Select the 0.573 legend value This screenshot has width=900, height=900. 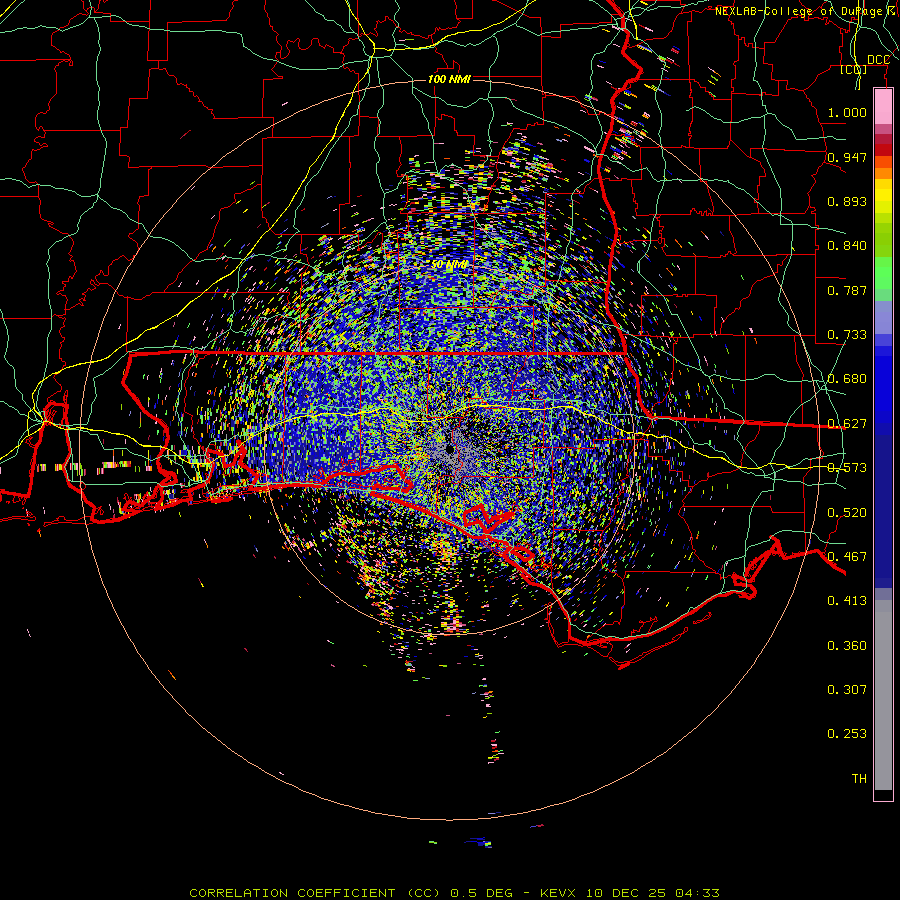[847, 468]
